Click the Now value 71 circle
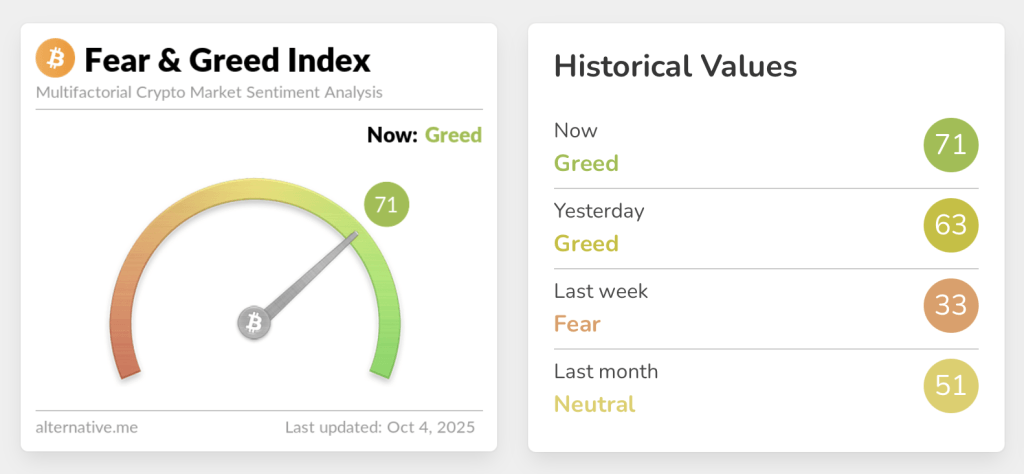This screenshot has height=474, width=1024. pyautogui.click(x=950, y=146)
